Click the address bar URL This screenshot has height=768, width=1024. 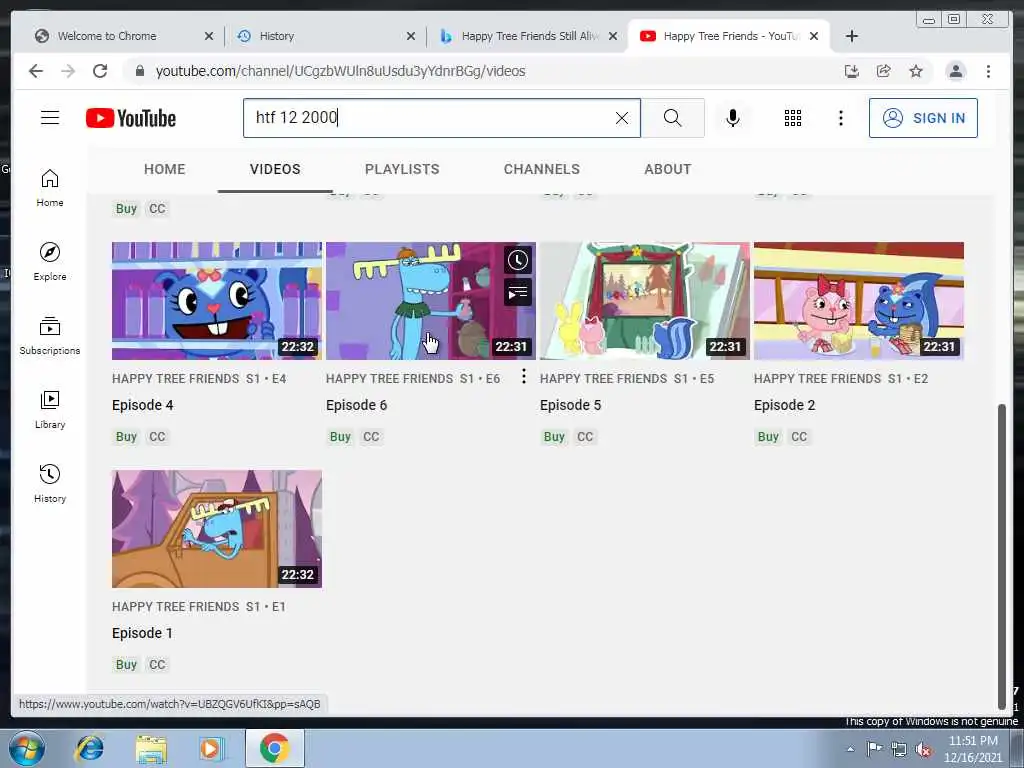[x=340, y=71]
